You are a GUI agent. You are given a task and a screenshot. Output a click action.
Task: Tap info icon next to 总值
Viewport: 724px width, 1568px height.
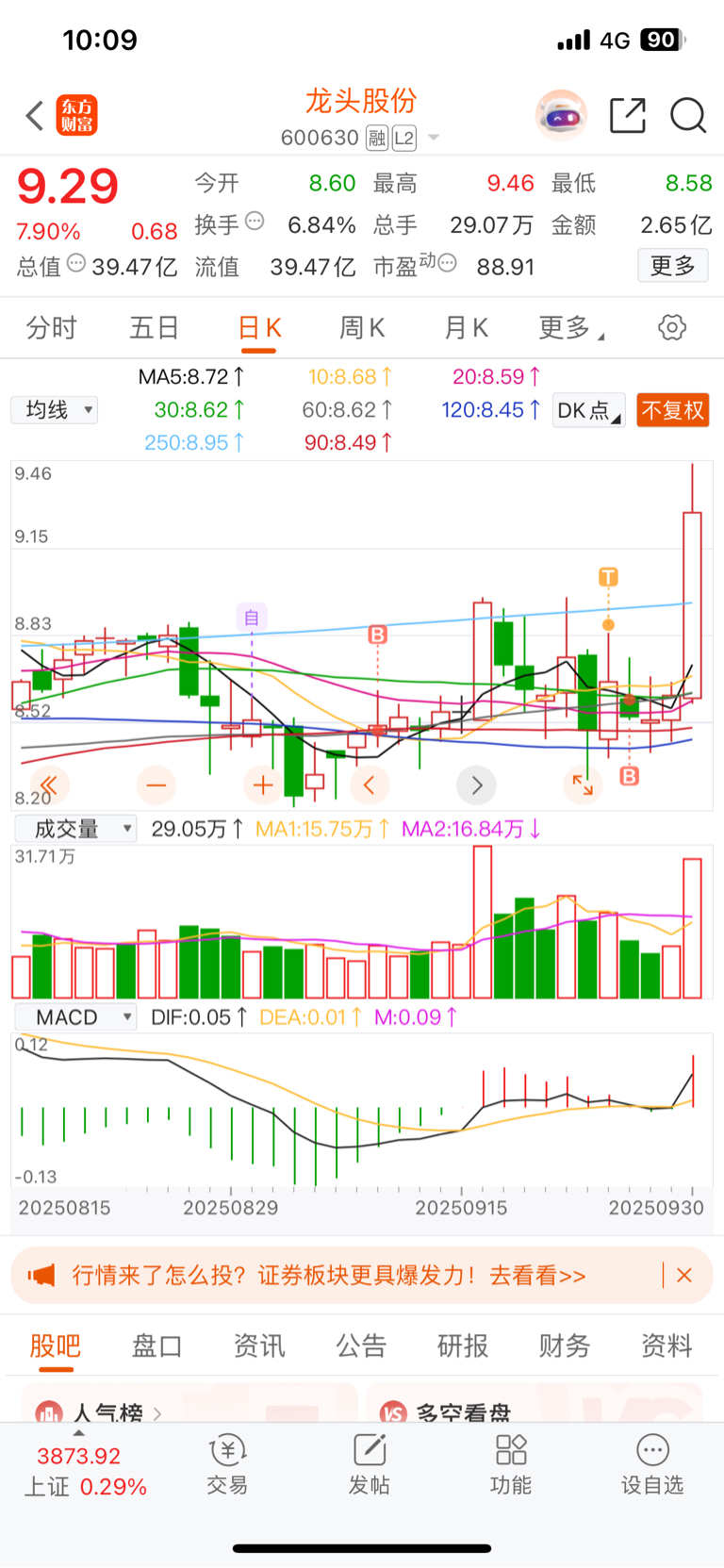click(x=76, y=263)
